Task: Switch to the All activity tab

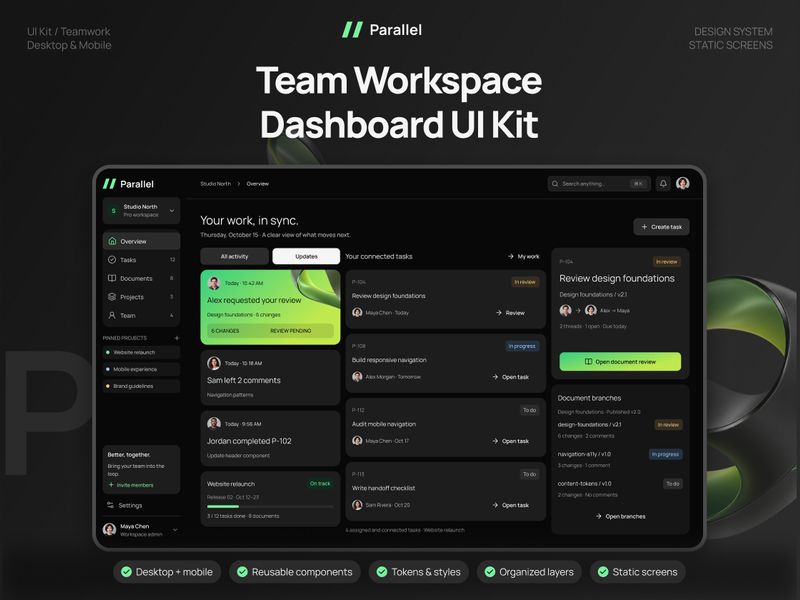Action: point(235,256)
